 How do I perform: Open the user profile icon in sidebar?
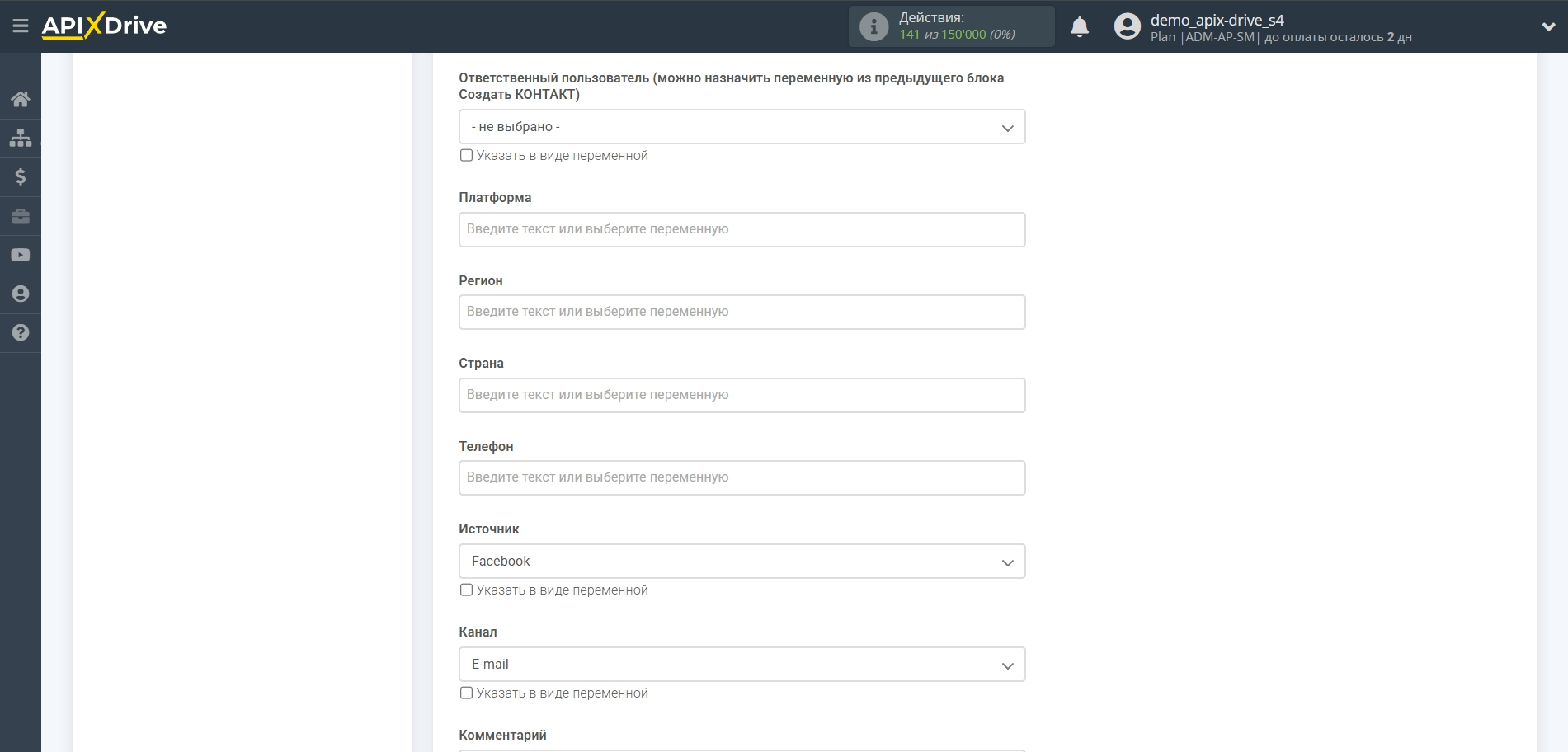21,294
